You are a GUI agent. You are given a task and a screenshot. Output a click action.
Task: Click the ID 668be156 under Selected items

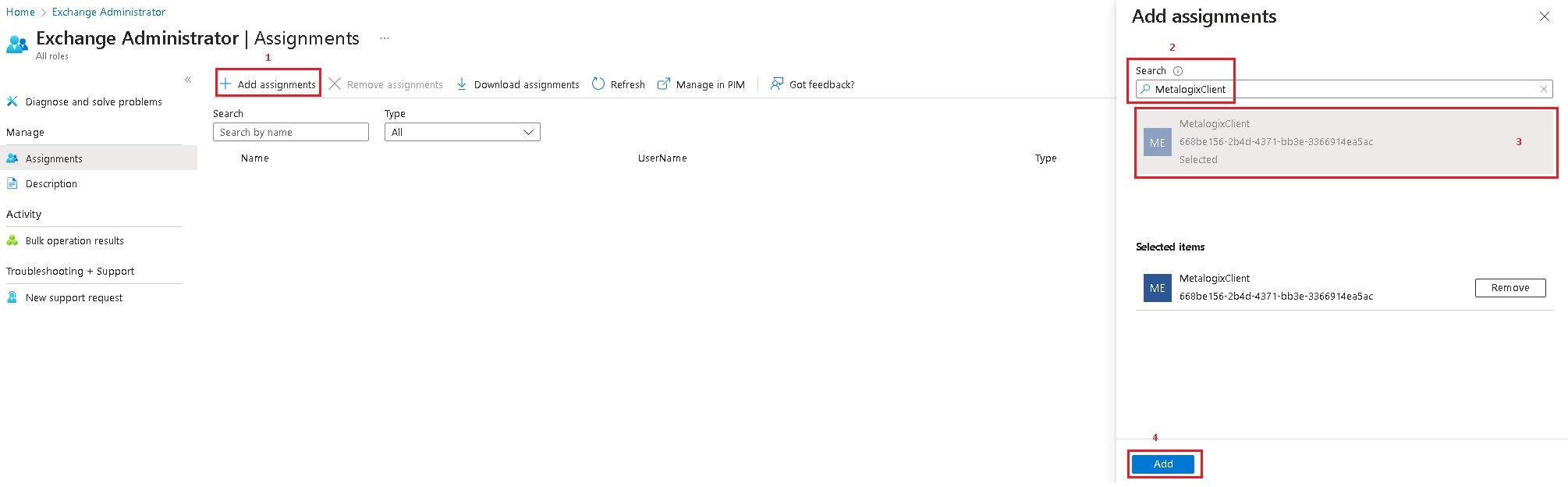click(x=1276, y=296)
